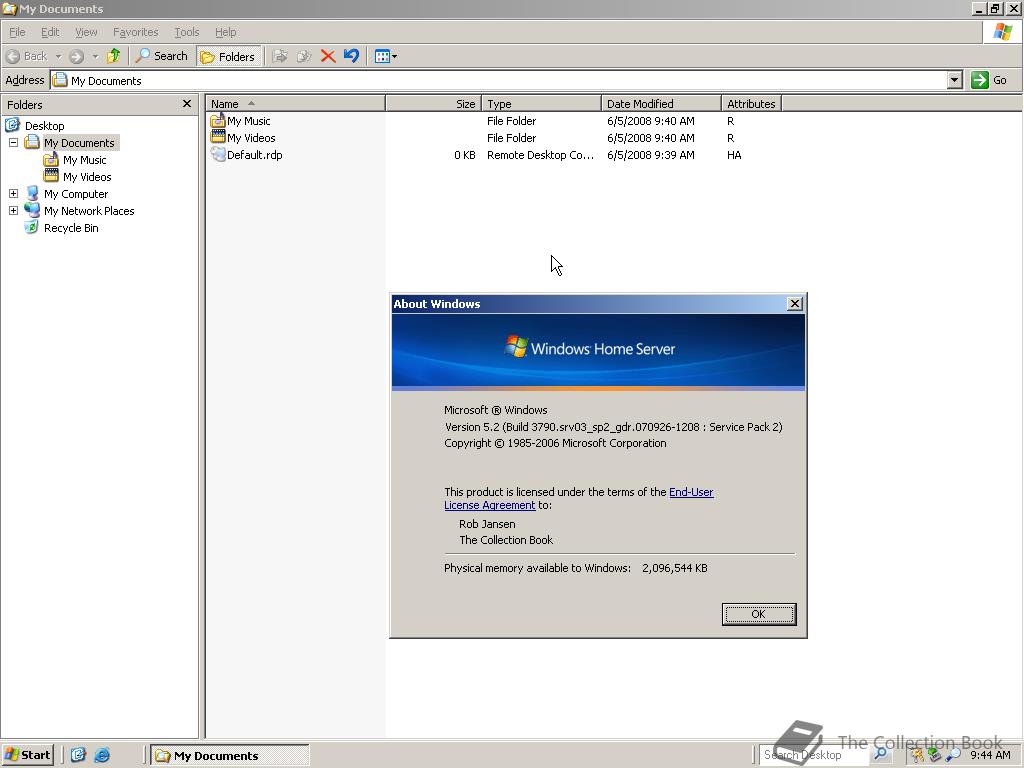Sort by Date Modified column header
This screenshot has width=1024, height=768.
pyautogui.click(x=662, y=104)
